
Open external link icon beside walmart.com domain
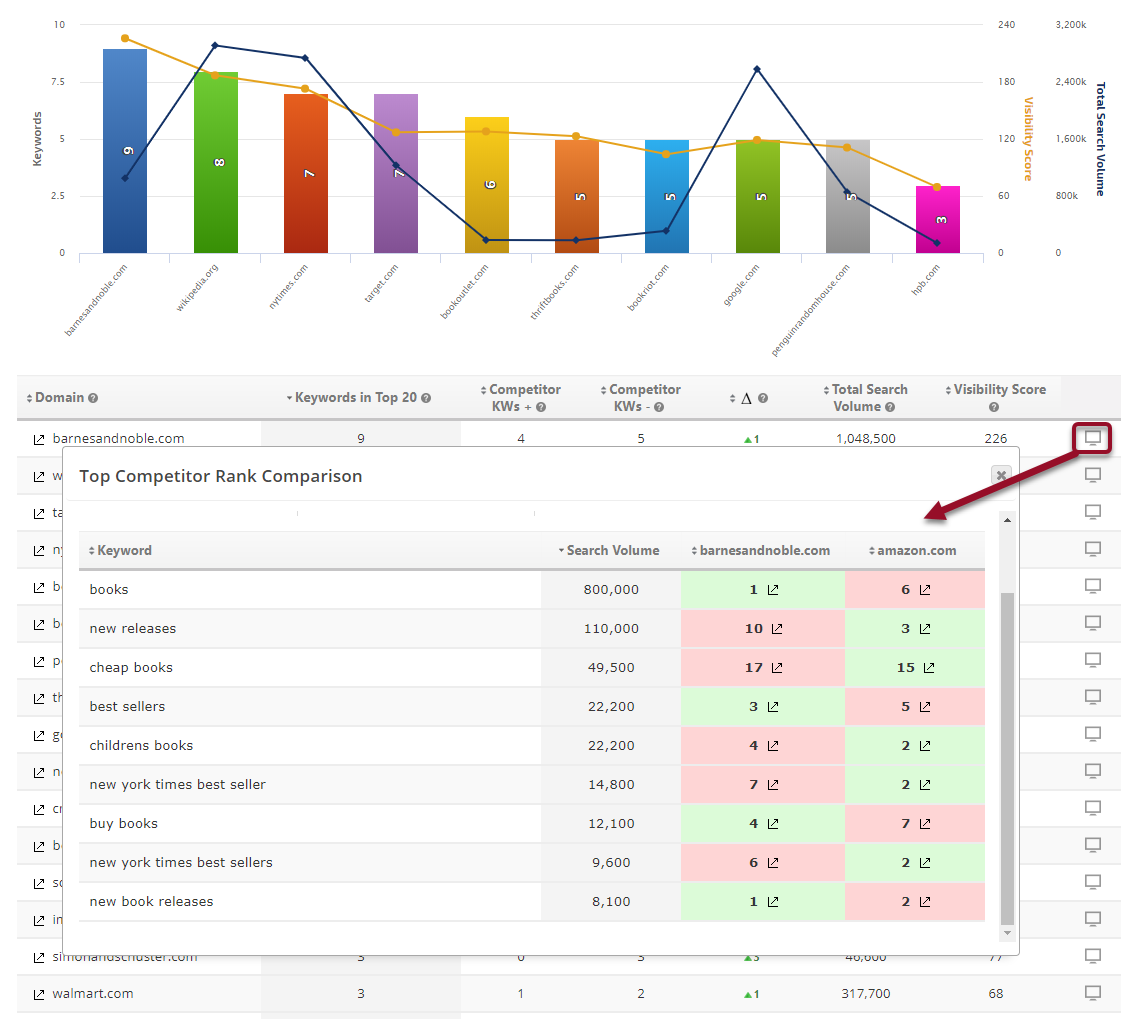(39, 994)
